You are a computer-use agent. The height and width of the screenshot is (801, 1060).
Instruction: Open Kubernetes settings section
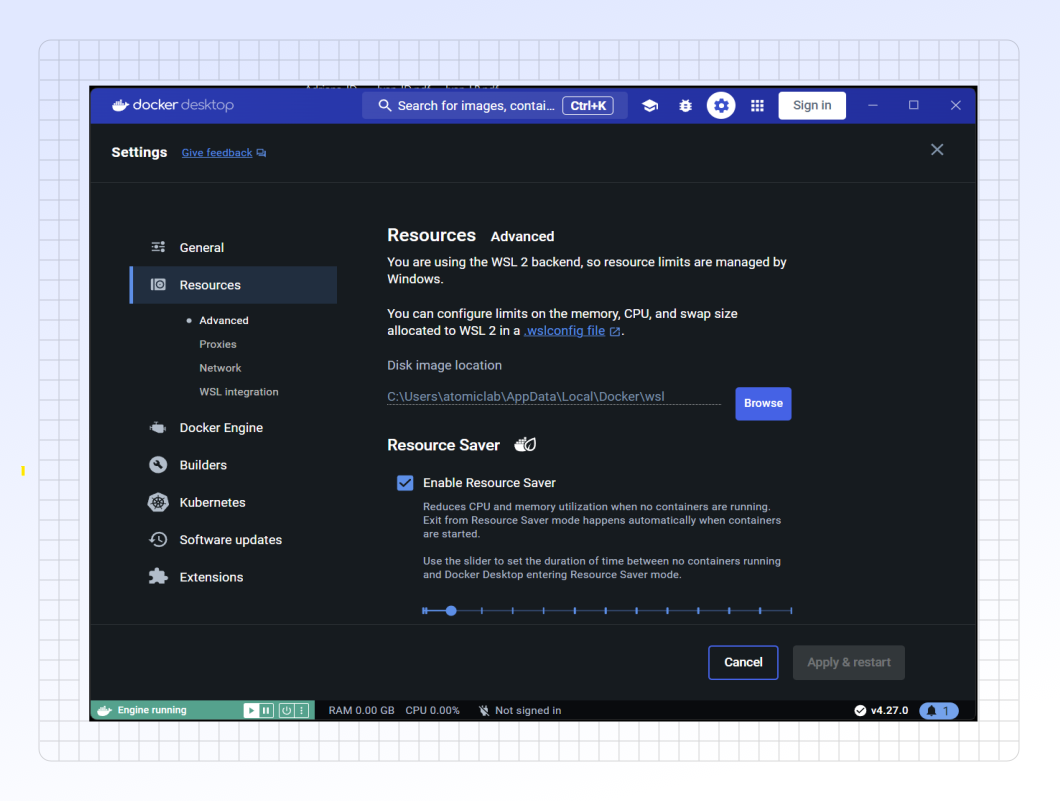click(x=212, y=503)
